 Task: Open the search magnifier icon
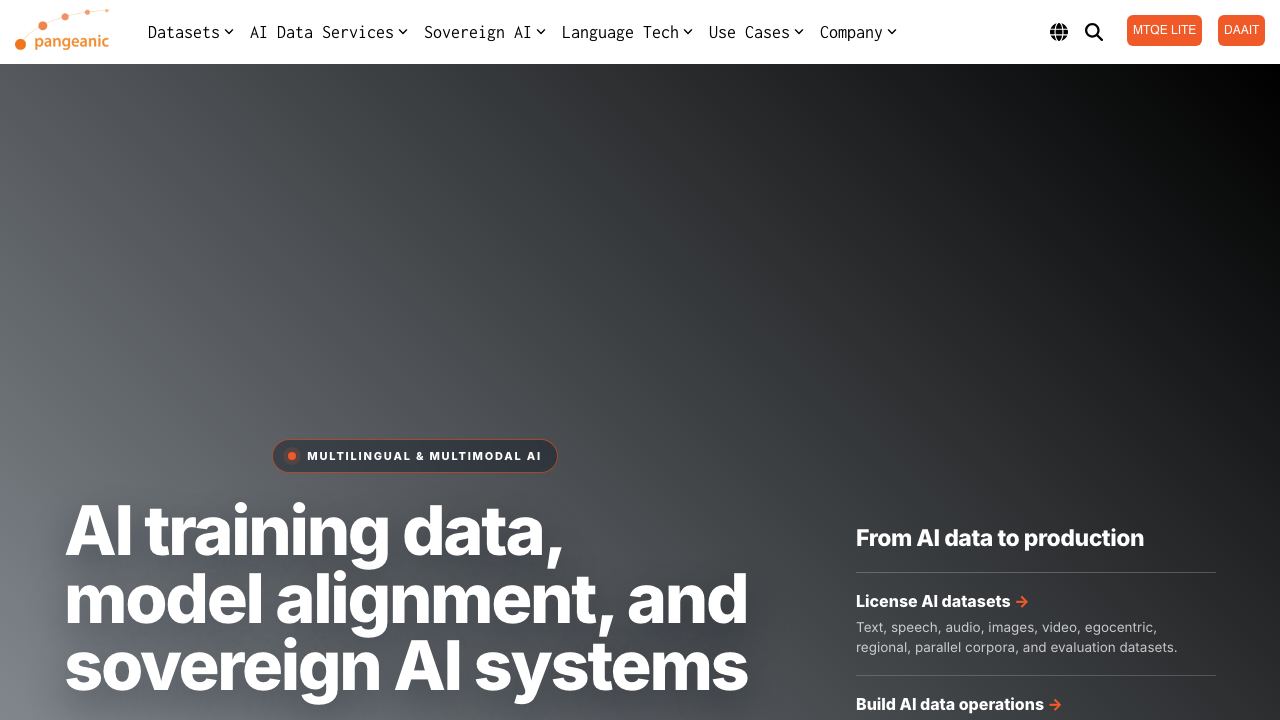(1094, 32)
